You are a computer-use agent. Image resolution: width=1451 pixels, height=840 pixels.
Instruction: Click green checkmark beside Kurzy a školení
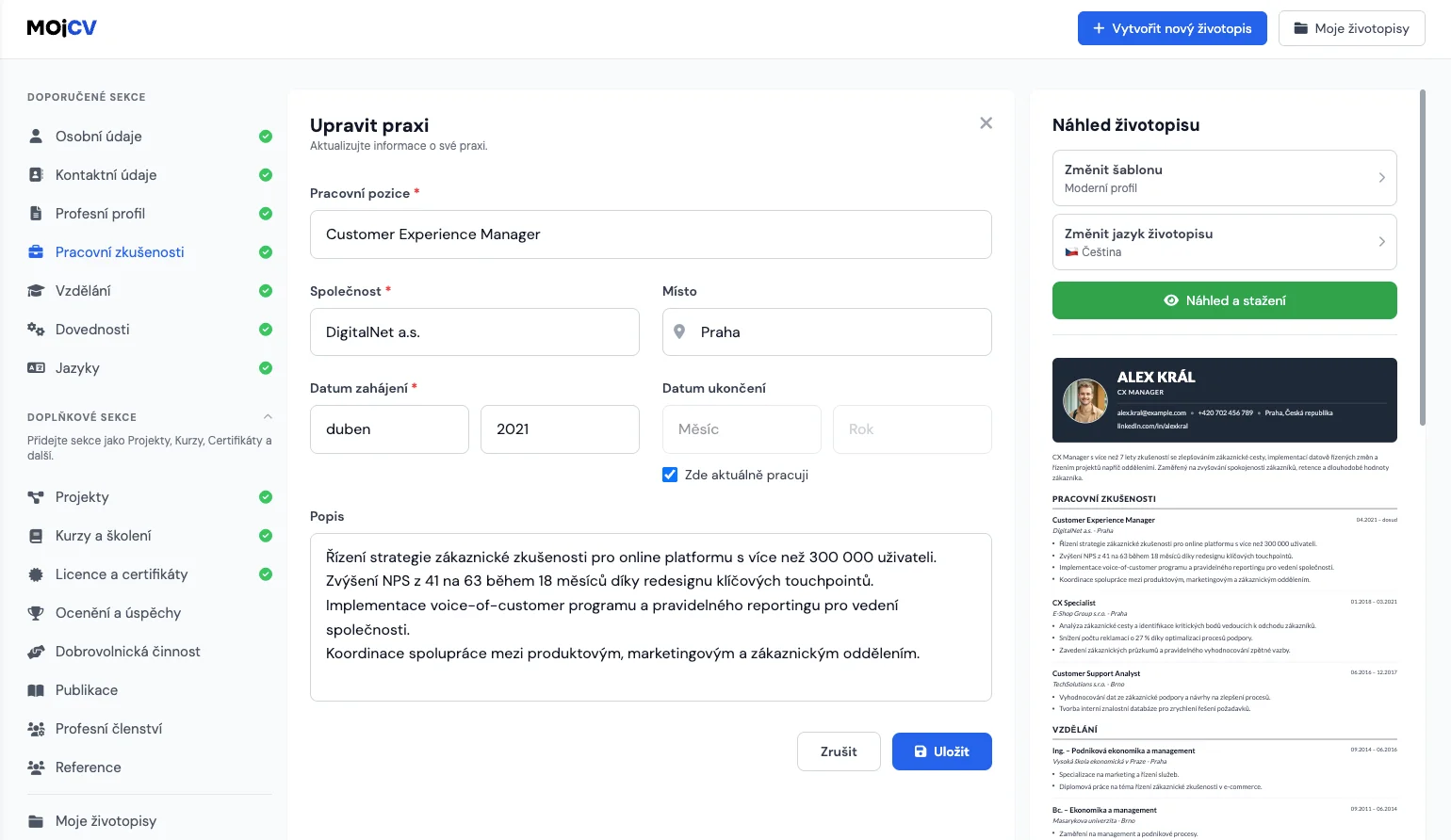click(266, 535)
